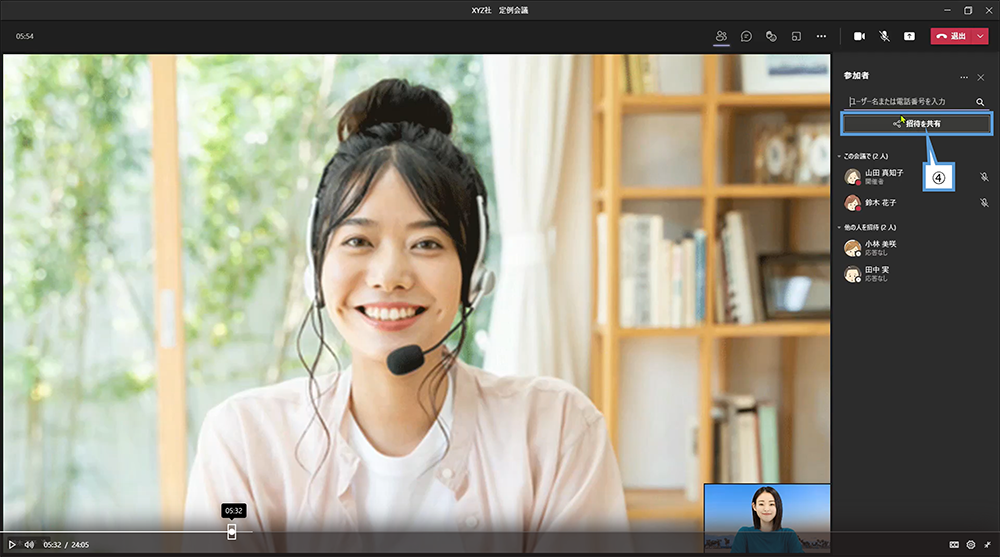Restore down the meeting window
Viewport: 1000px width, 557px height.
[968, 10]
